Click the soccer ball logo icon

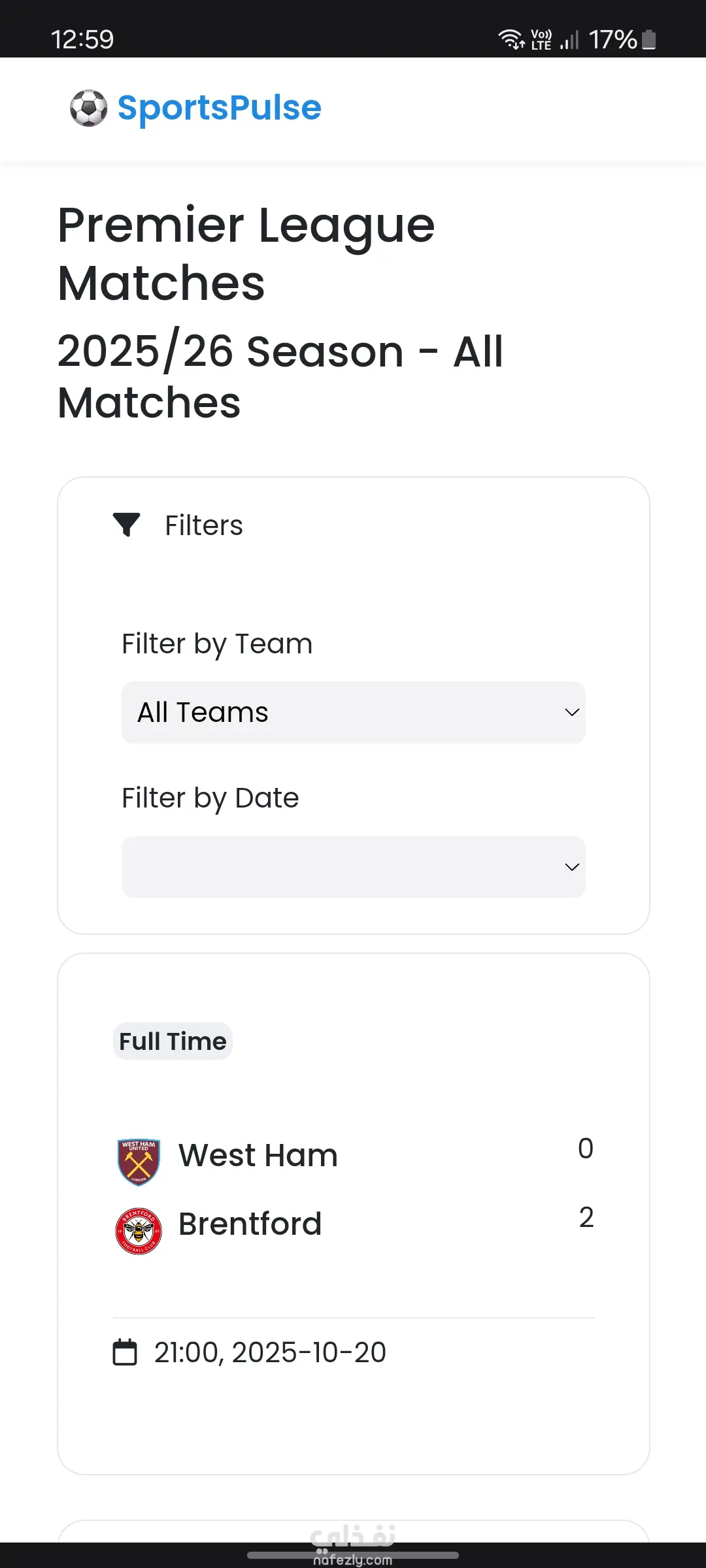(88, 108)
